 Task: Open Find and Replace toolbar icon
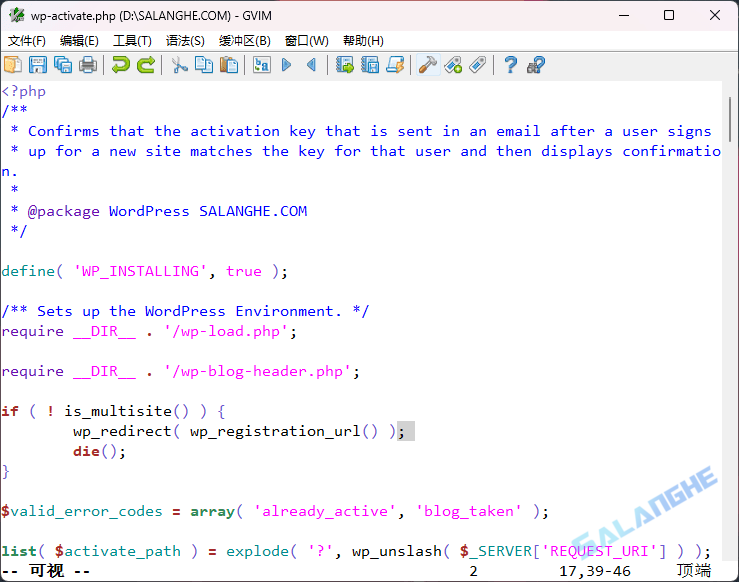click(262, 65)
